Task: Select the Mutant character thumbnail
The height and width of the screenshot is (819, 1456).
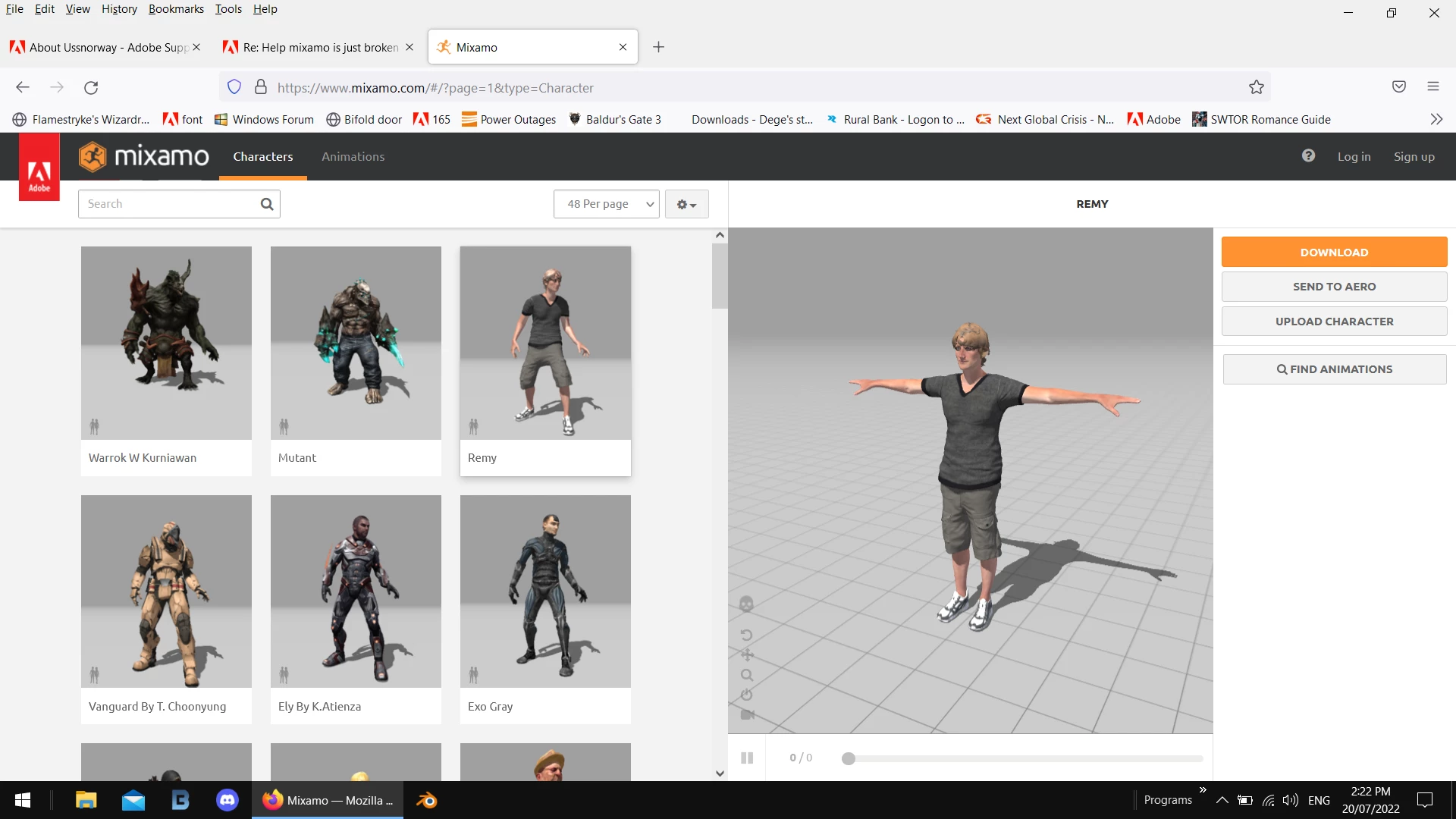Action: click(x=356, y=343)
